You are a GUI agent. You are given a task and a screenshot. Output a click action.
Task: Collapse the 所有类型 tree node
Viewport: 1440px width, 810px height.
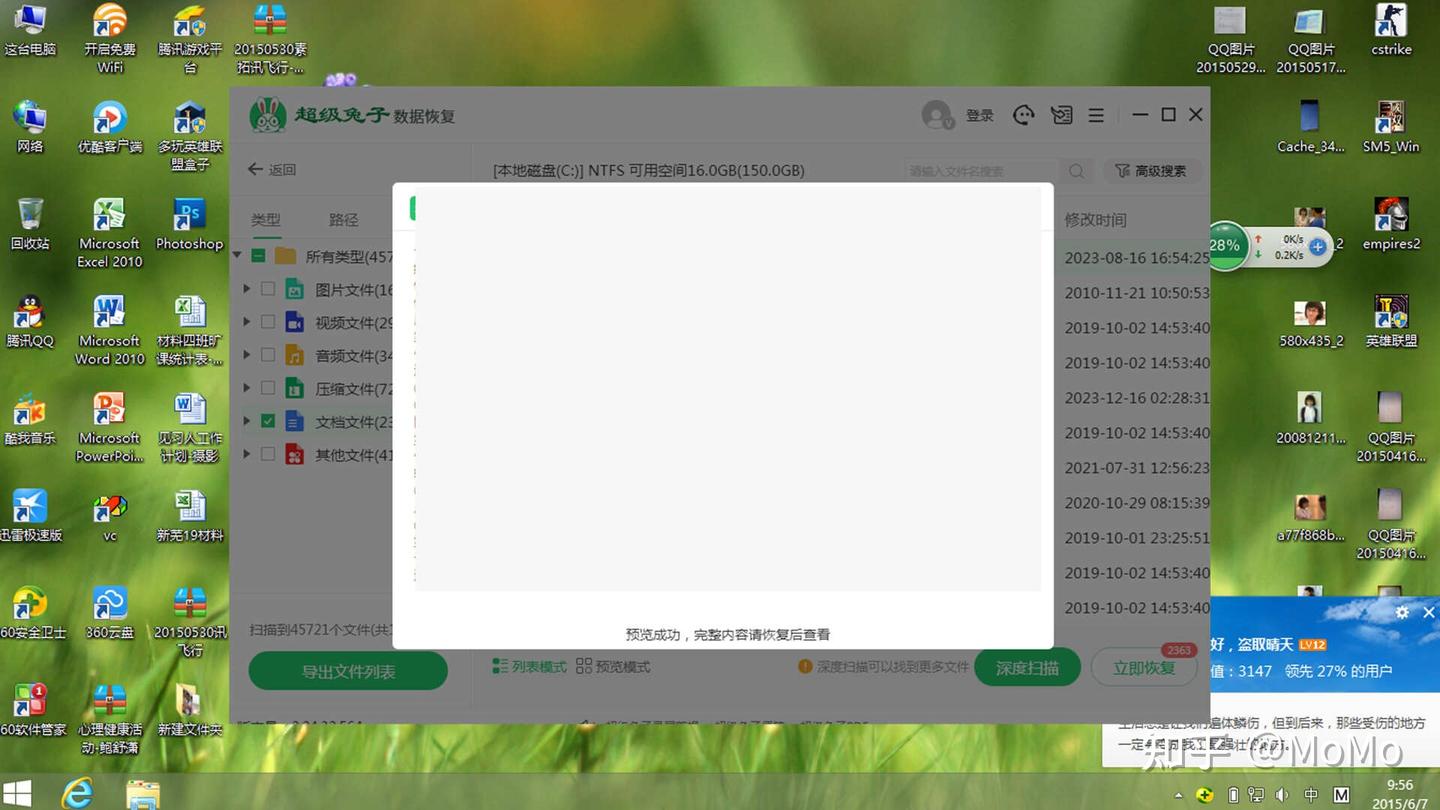238,256
